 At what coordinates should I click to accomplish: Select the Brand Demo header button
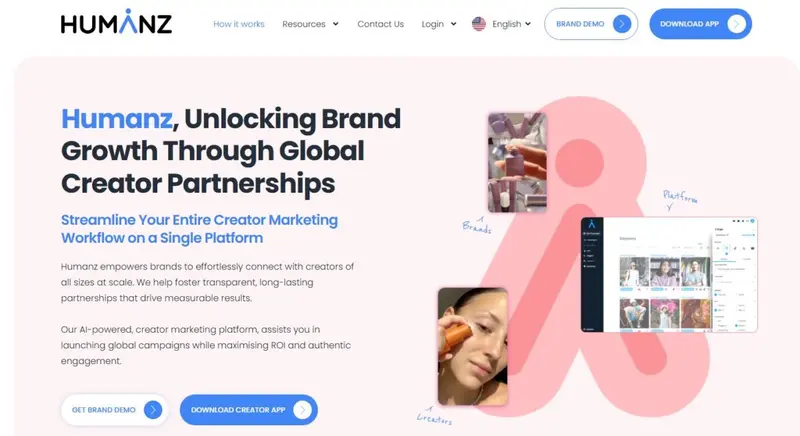click(591, 24)
